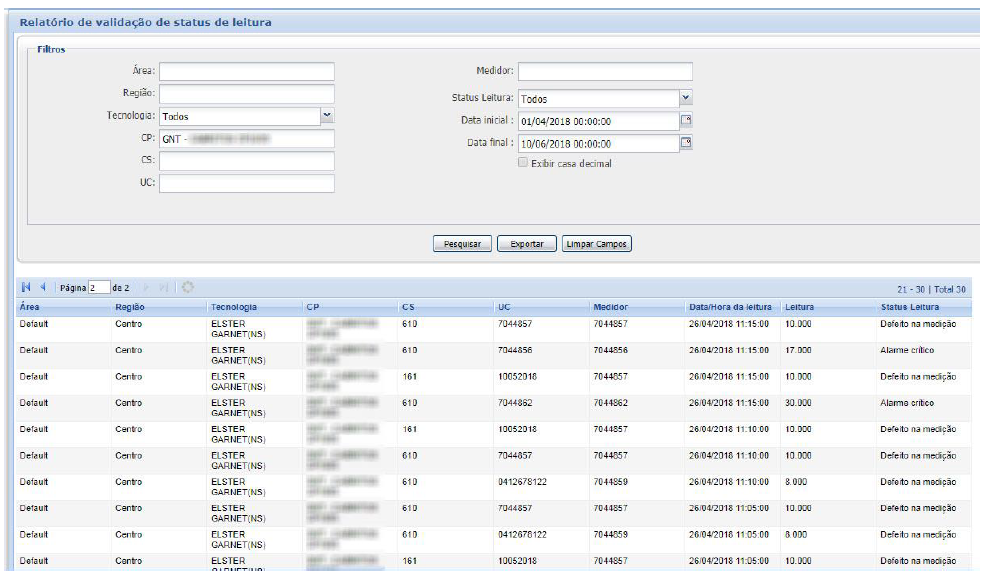Screen dimensions: 987x580
Task: Click the next page arrow
Action: tap(146, 289)
